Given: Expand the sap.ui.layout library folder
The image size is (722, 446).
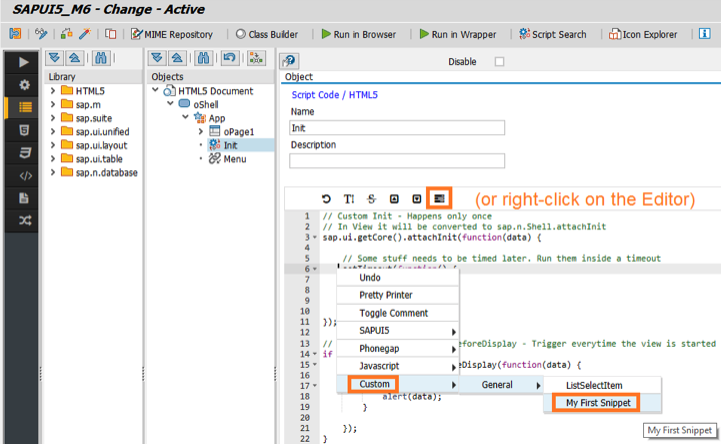Looking at the screenshot, I should coord(52,145).
